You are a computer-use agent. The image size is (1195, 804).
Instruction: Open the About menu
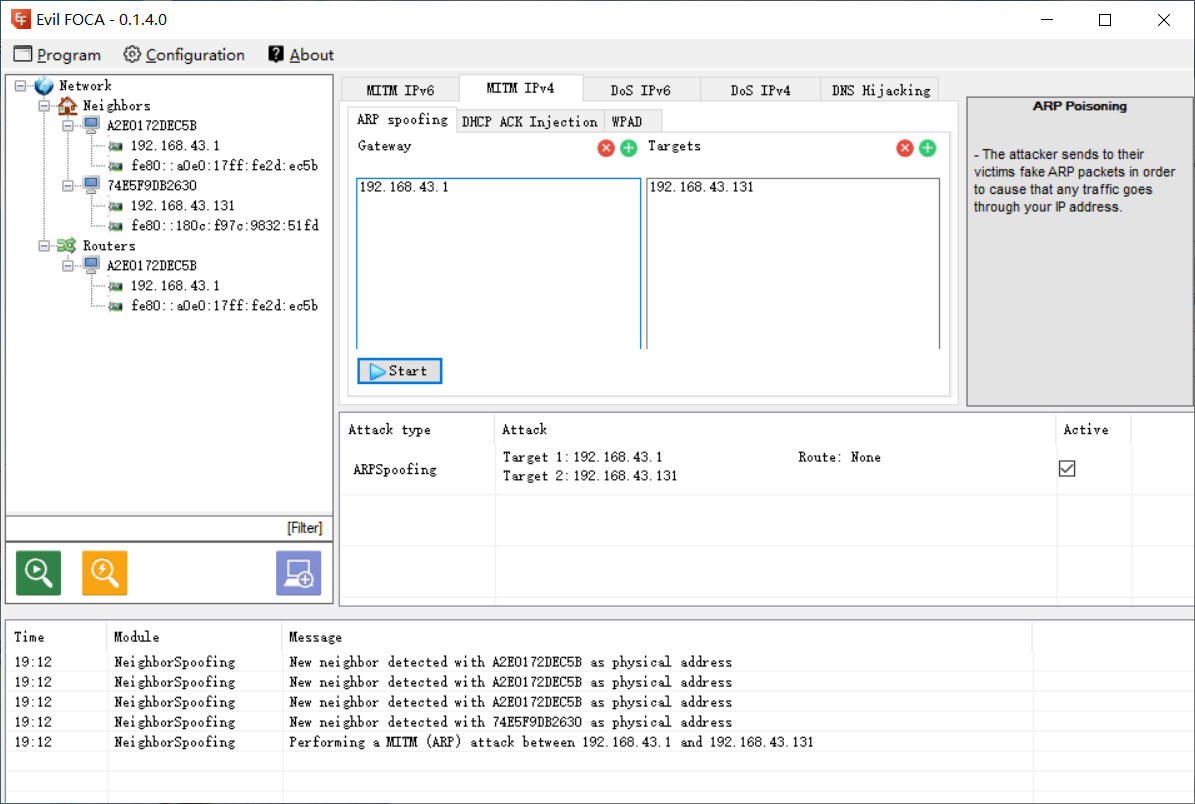tap(301, 55)
